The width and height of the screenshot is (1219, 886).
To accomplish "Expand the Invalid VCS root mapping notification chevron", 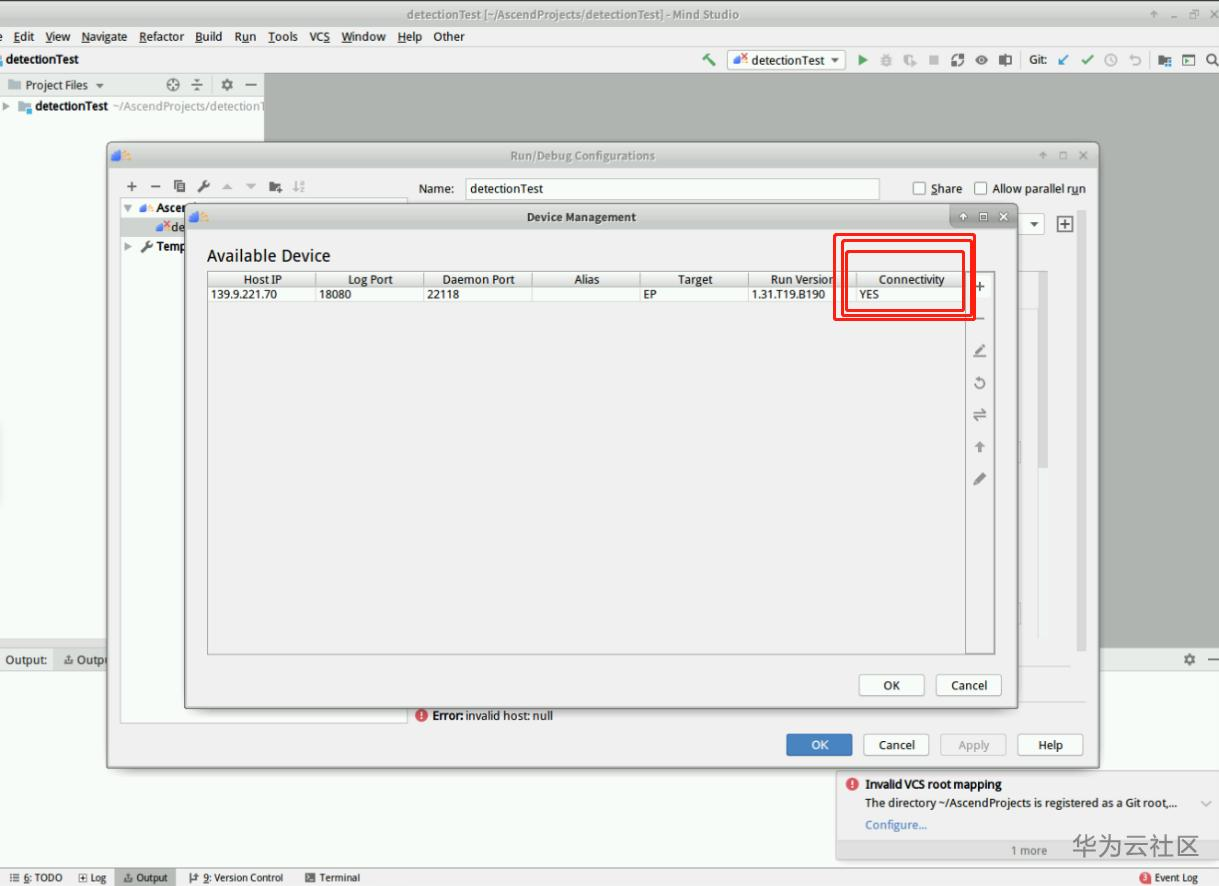I will point(1206,803).
